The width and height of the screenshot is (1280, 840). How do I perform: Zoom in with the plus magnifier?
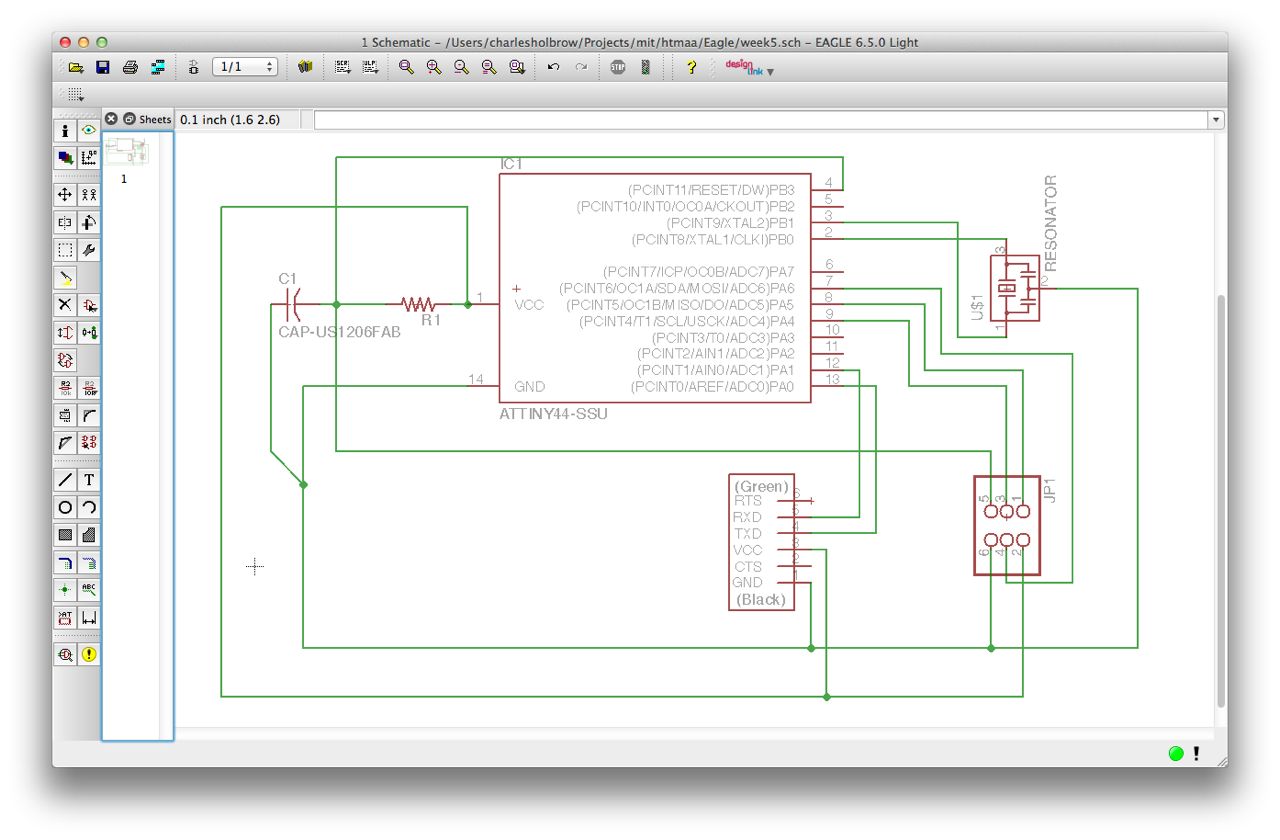point(433,67)
